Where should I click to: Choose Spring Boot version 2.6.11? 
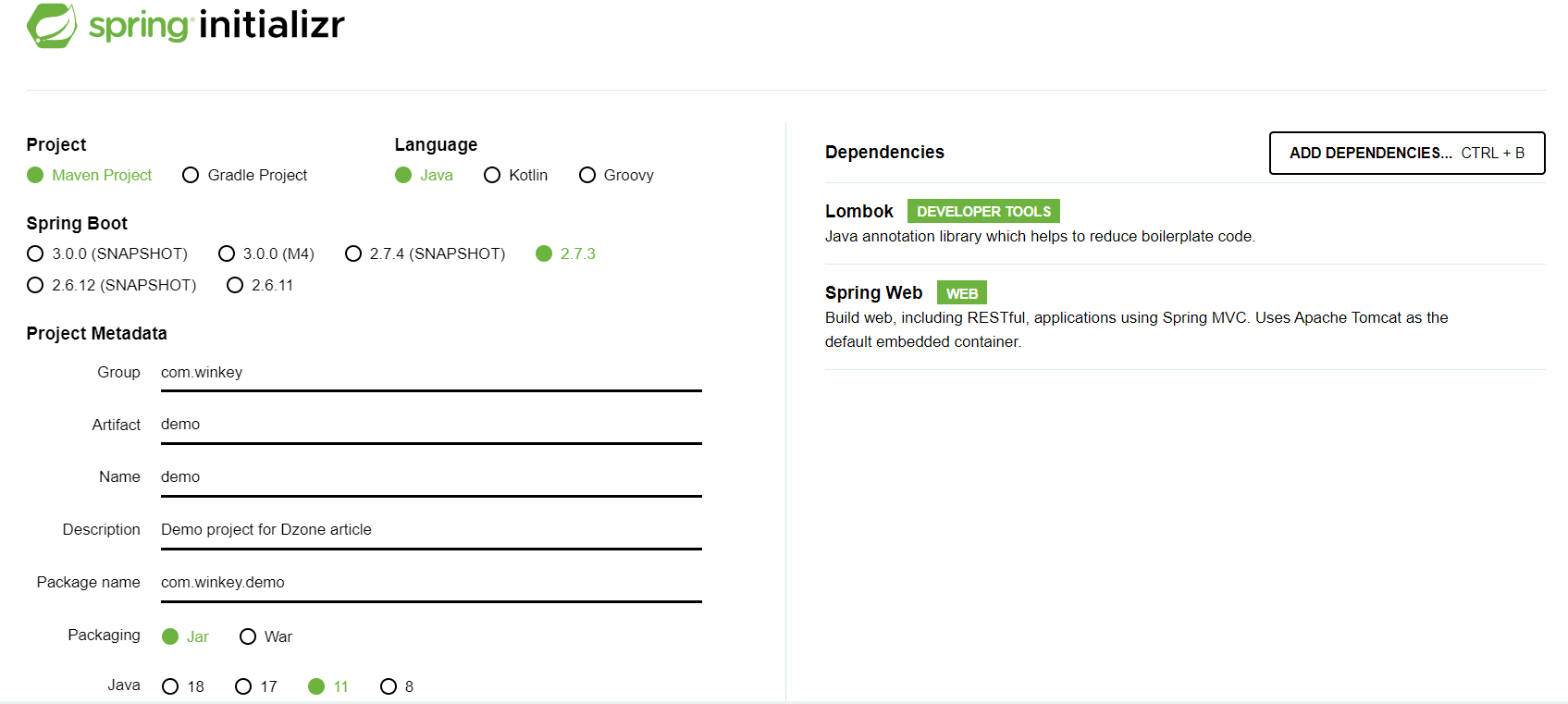[235, 285]
